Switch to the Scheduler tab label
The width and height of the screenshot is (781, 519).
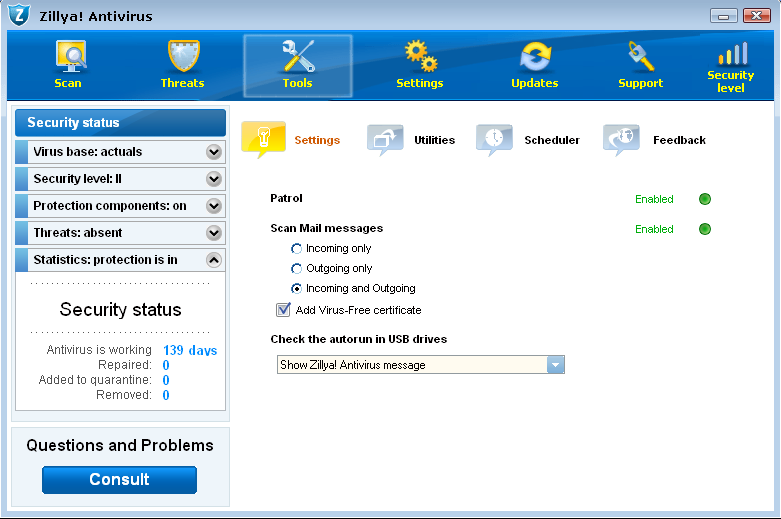tap(552, 140)
